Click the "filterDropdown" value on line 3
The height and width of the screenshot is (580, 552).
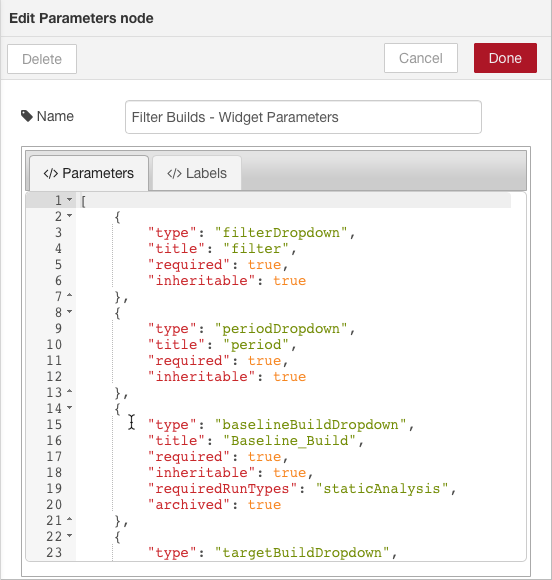click(281, 233)
